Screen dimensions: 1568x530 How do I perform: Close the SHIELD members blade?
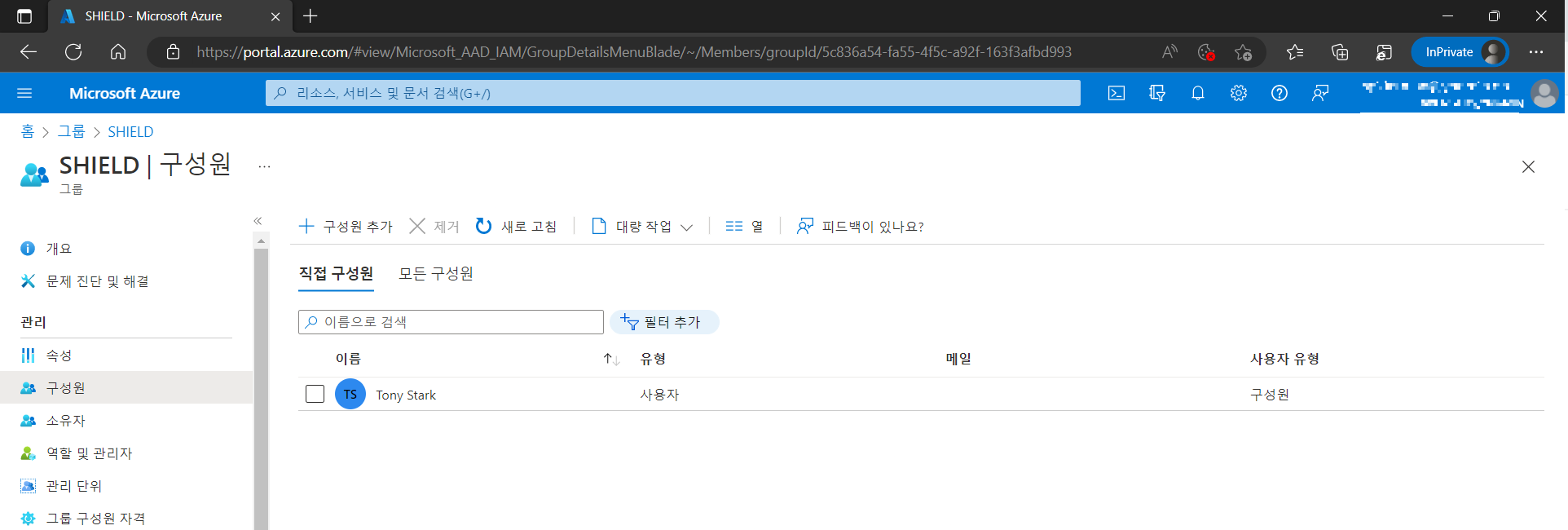(1528, 167)
